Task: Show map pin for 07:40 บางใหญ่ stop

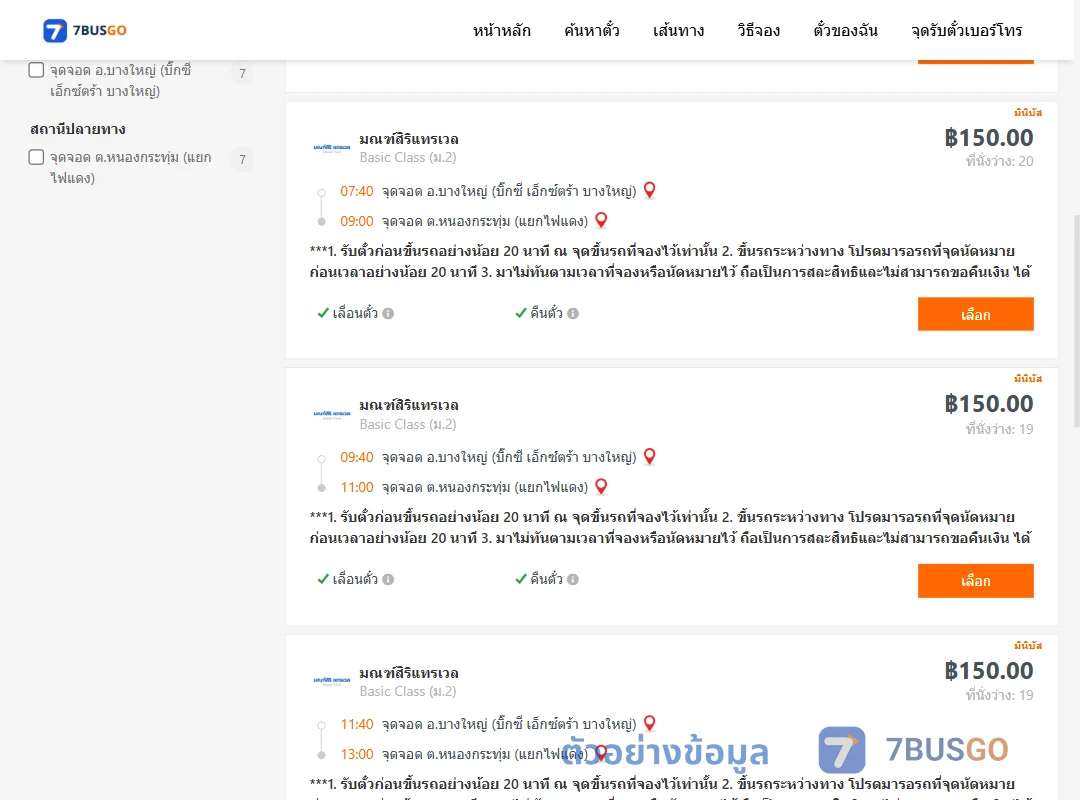Action: pos(650,190)
